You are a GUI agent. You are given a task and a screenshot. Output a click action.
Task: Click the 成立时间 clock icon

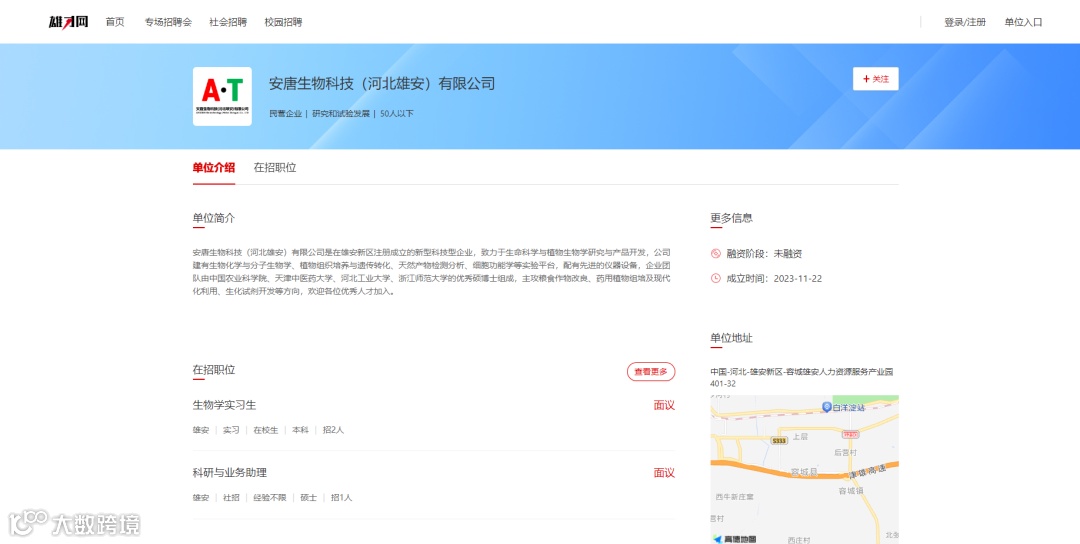[x=716, y=278]
